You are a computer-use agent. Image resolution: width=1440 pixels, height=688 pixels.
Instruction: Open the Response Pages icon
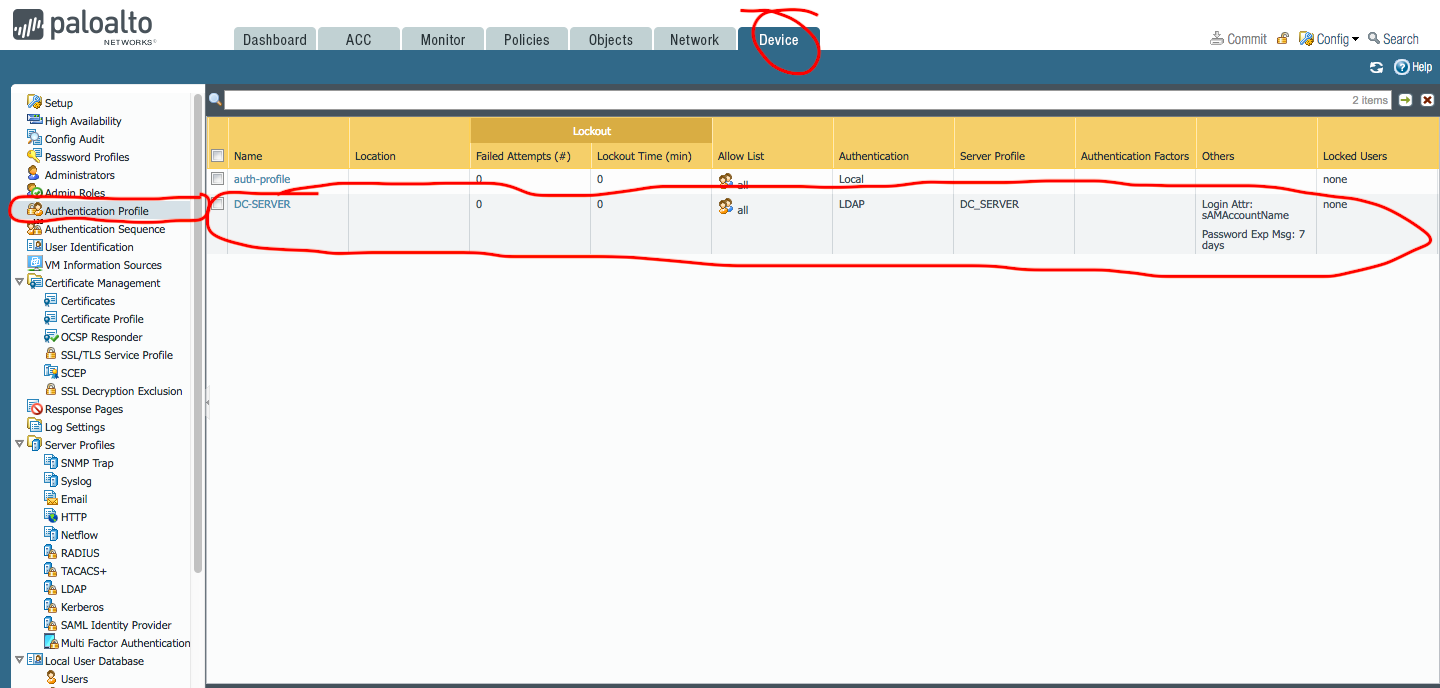(35, 408)
